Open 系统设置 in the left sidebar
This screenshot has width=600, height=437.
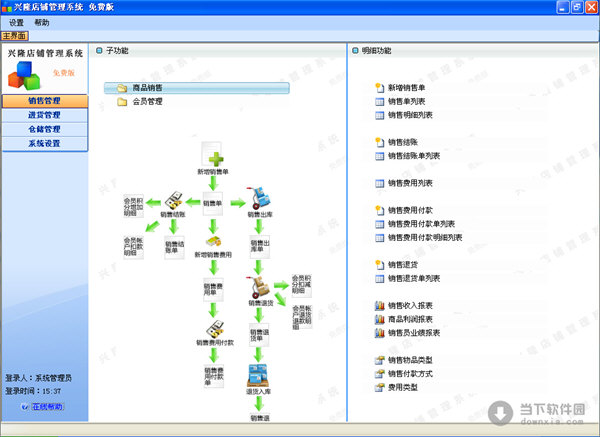click(x=44, y=143)
